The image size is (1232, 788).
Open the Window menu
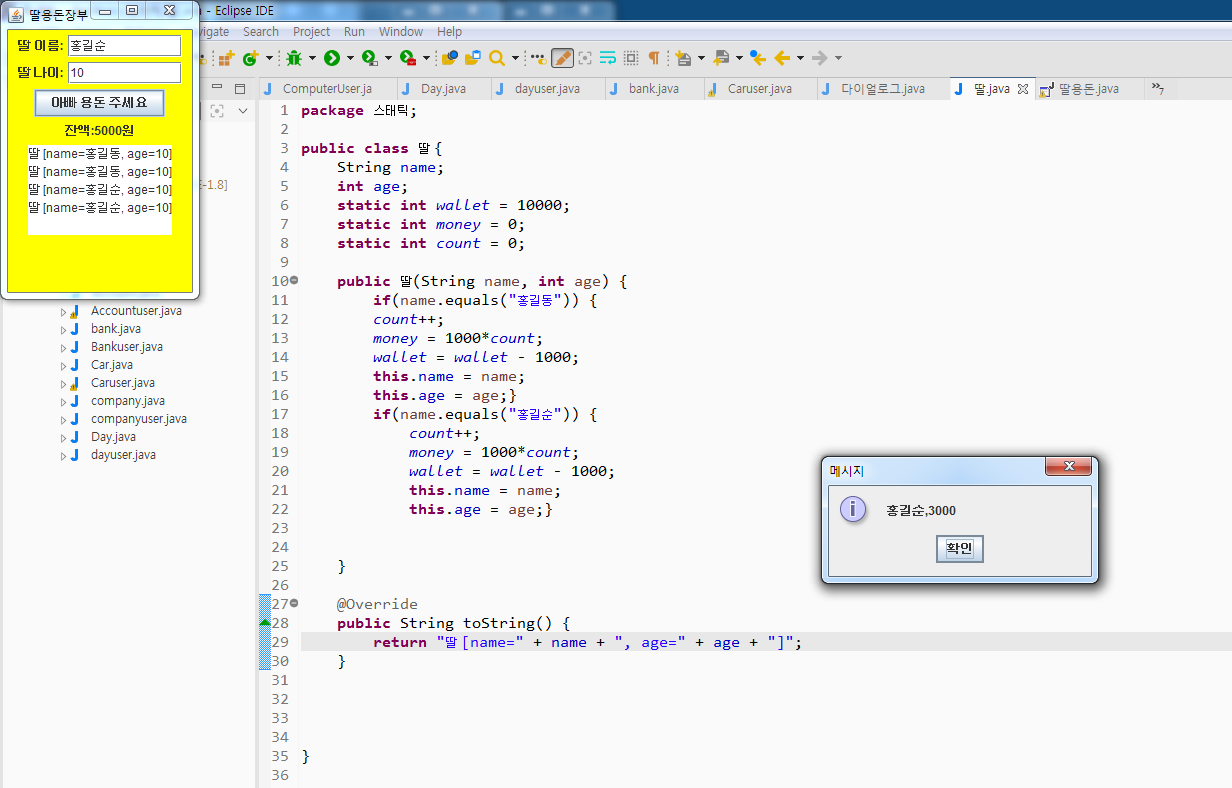[x=401, y=32]
